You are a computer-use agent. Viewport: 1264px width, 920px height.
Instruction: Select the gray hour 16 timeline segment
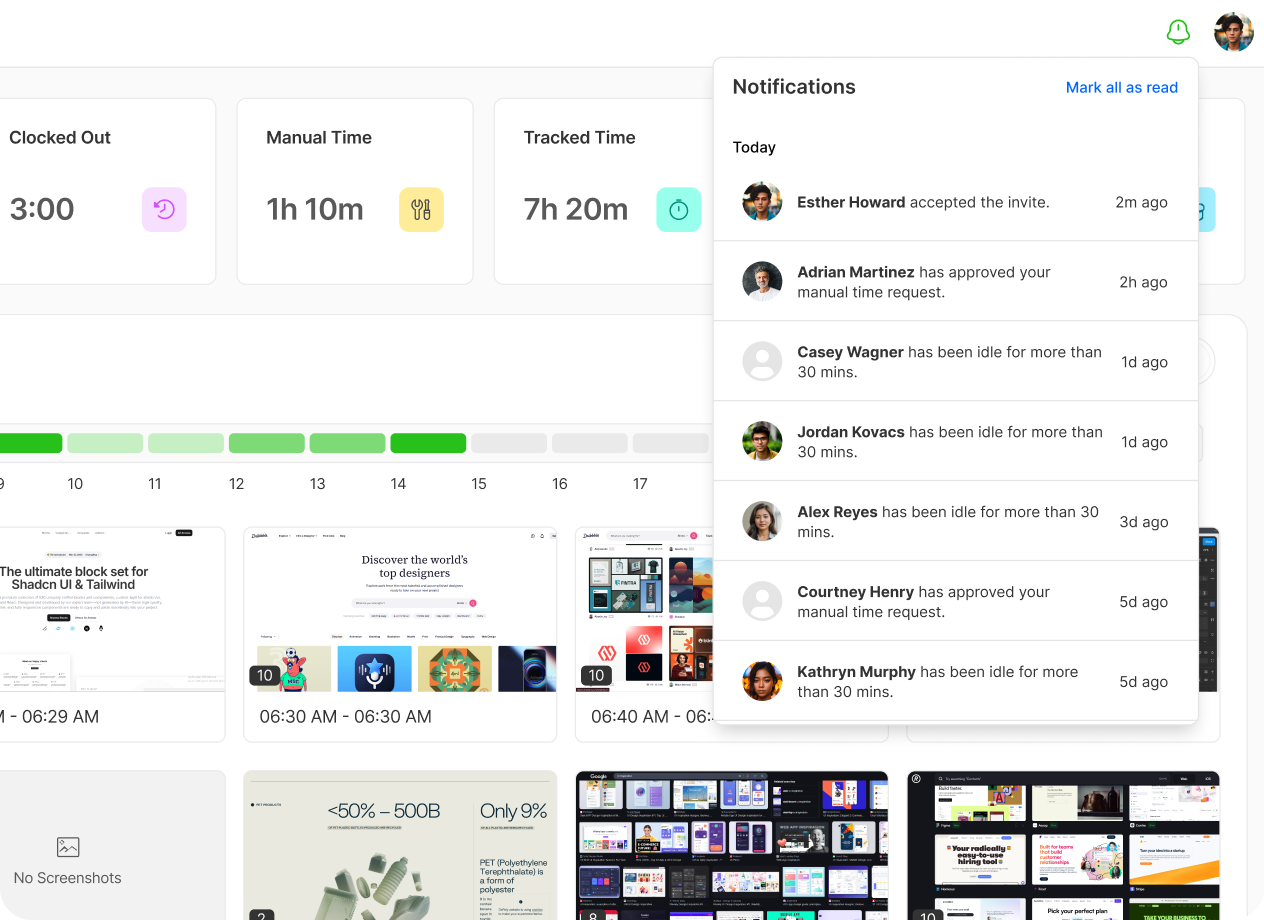point(589,443)
